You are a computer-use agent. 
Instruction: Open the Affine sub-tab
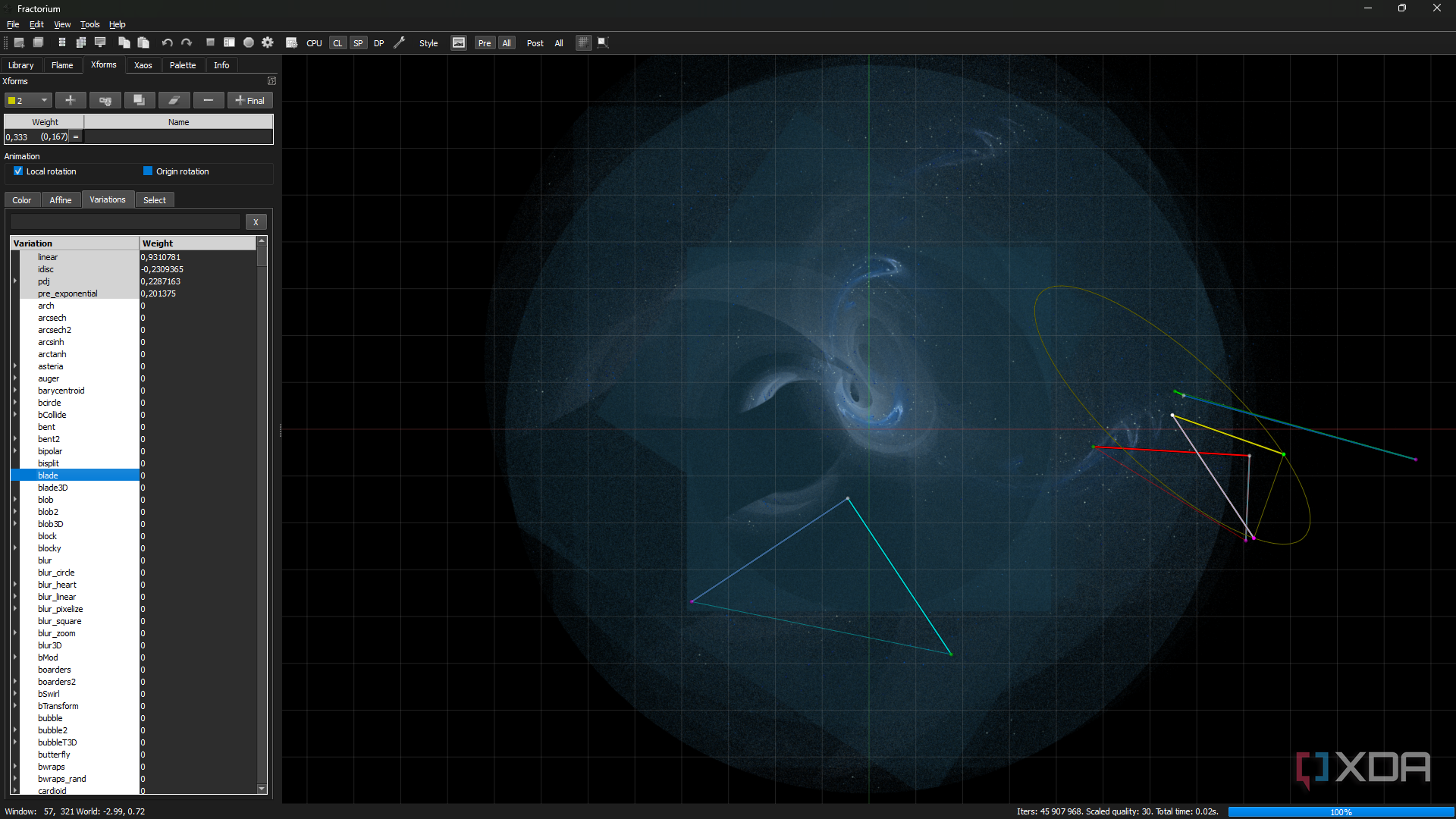[61, 200]
